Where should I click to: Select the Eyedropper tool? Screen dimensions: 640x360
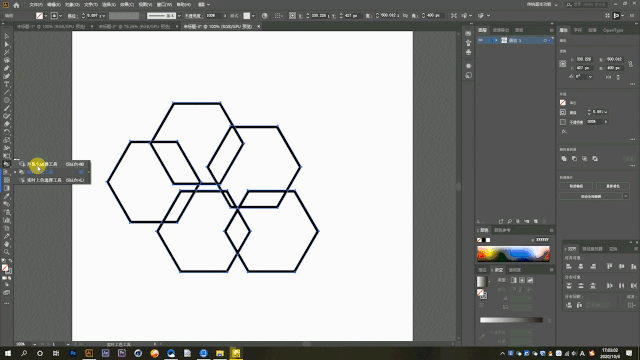(x=7, y=196)
